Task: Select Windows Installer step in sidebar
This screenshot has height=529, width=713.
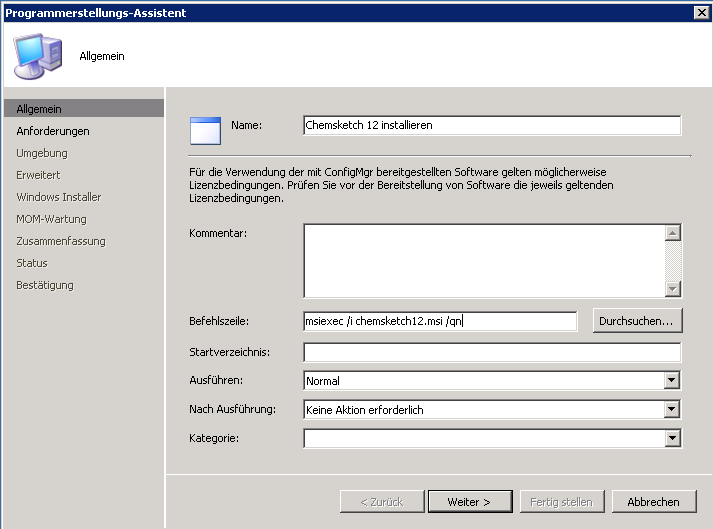Action: (58, 197)
